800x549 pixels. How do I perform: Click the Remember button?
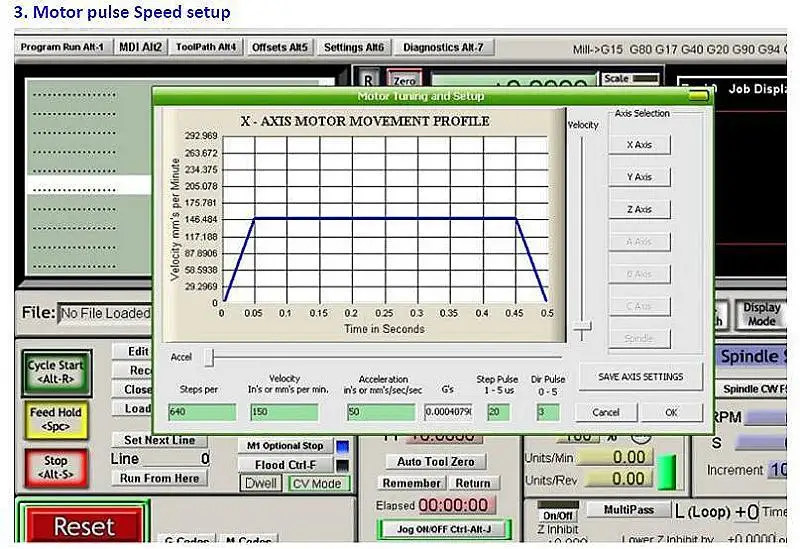tap(411, 483)
